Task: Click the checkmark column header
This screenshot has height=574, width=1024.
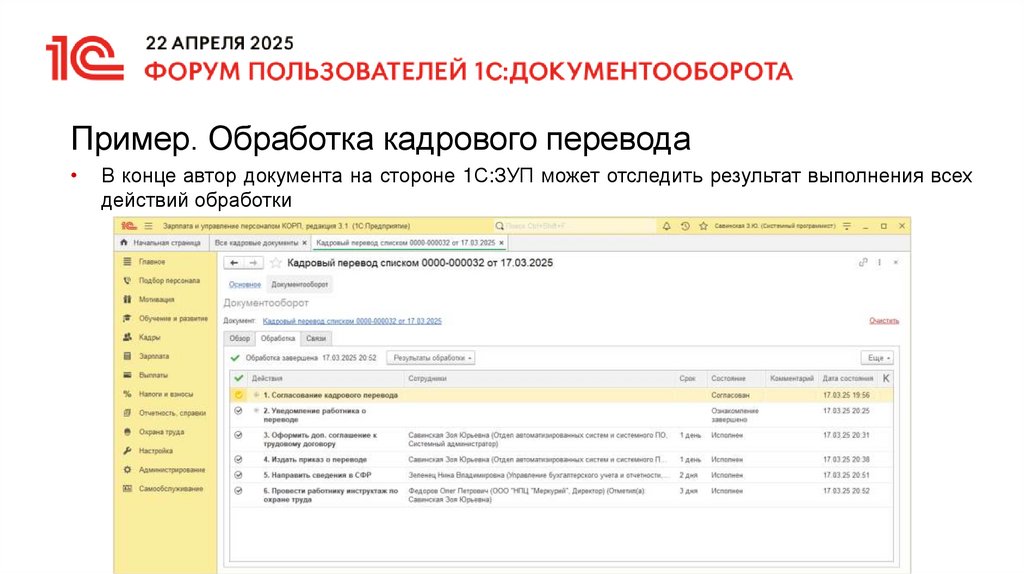Action: tap(238, 378)
